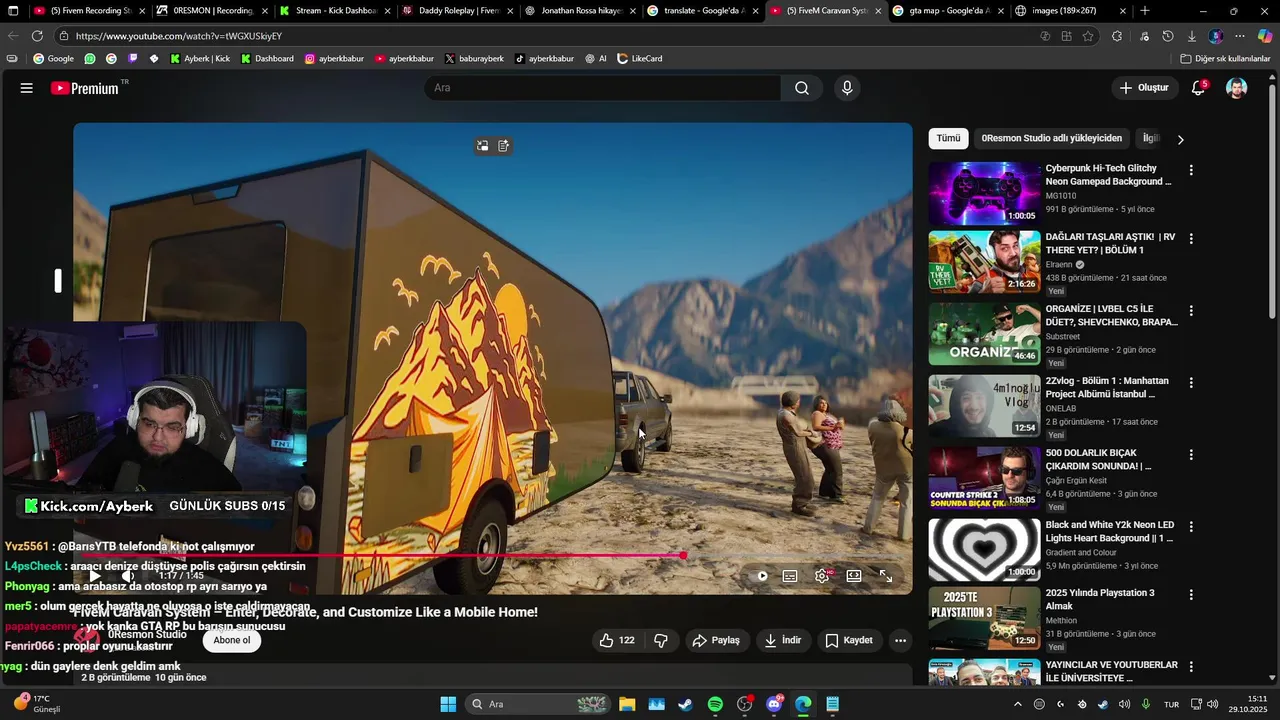Open the Copilot icon in browser toolbar
This screenshot has width=1280, height=720.
coord(1264,36)
